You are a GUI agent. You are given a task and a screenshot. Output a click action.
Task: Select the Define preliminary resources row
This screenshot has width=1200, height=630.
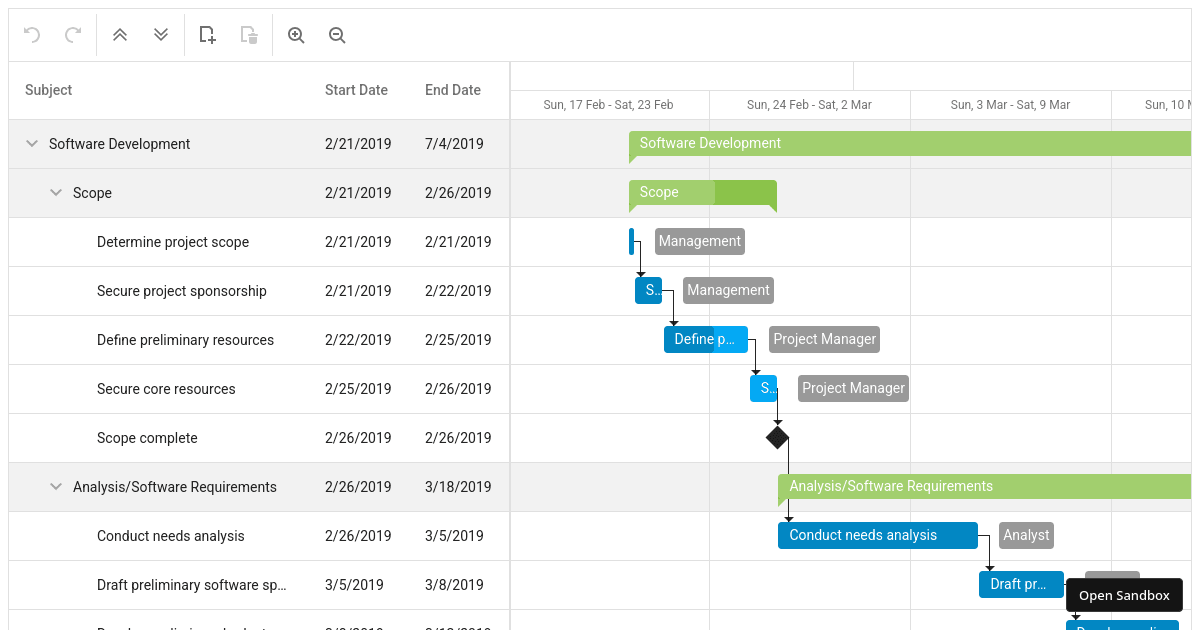click(x=259, y=340)
